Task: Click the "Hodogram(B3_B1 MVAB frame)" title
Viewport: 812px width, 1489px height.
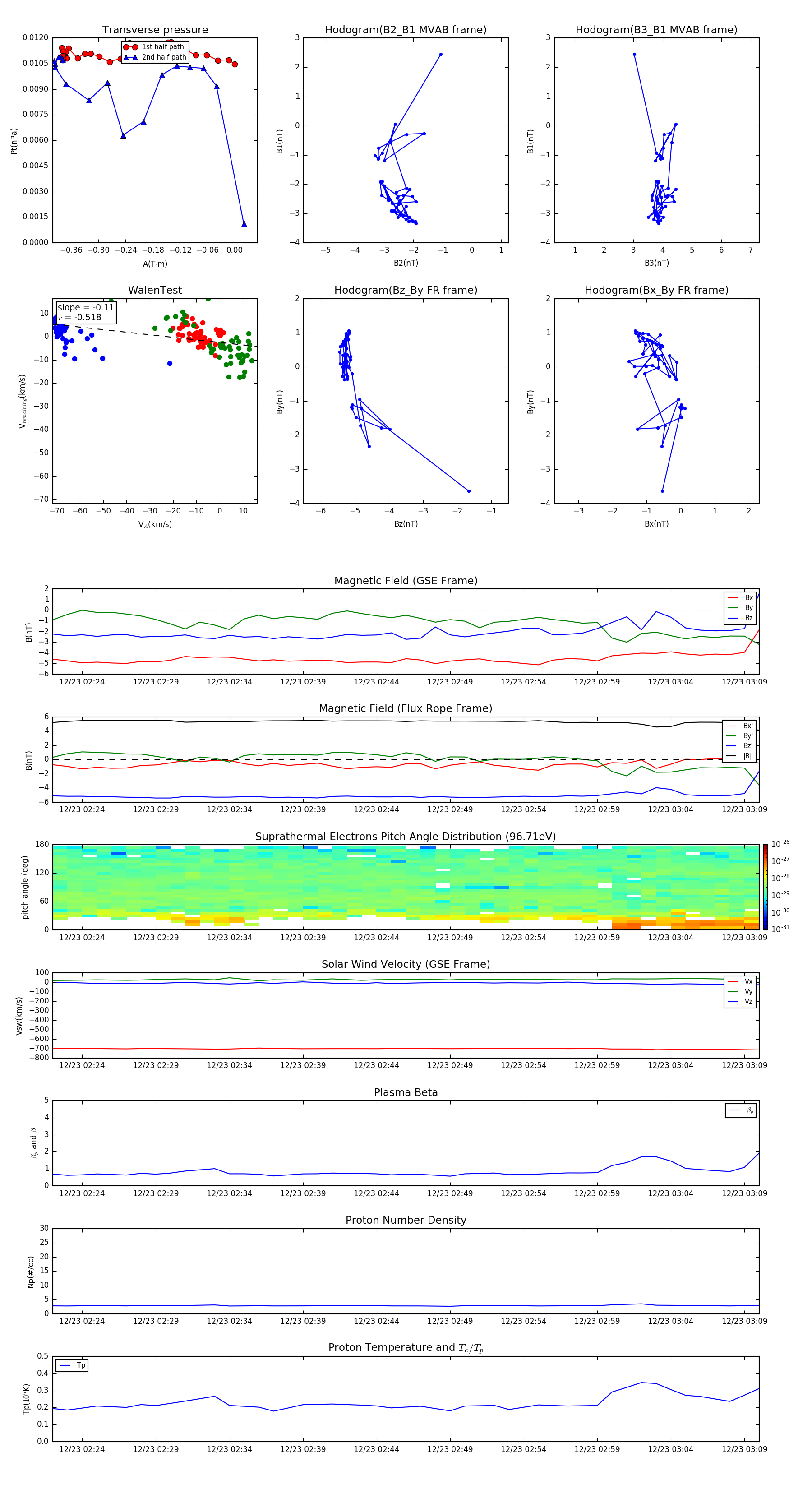Action: [656, 30]
